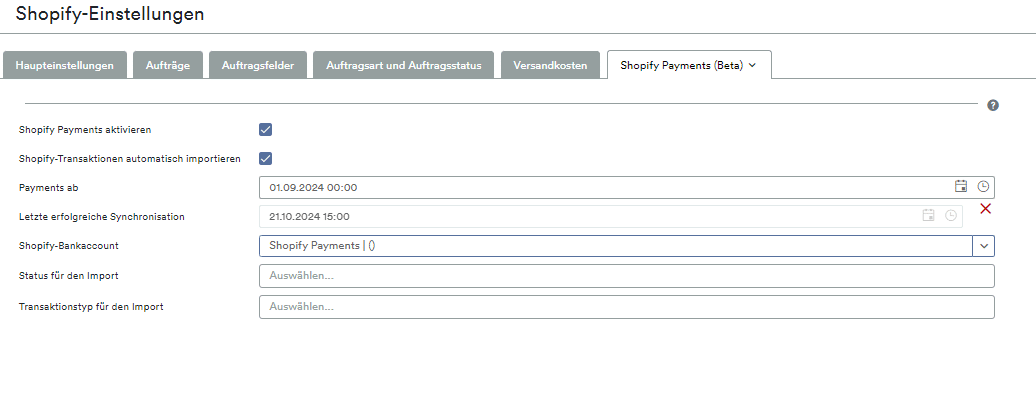1036x399 pixels.
Task: Click label Transaktionstyp für den Import
Action: (x=91, y=307)
